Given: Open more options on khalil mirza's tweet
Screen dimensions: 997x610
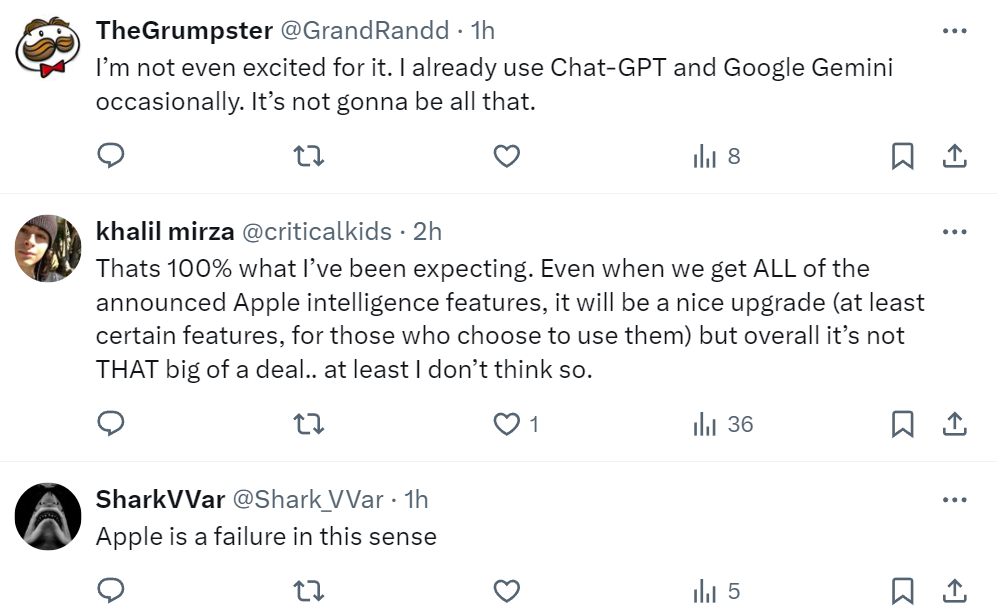Looking at the screenshot, I should pos(954,232).
